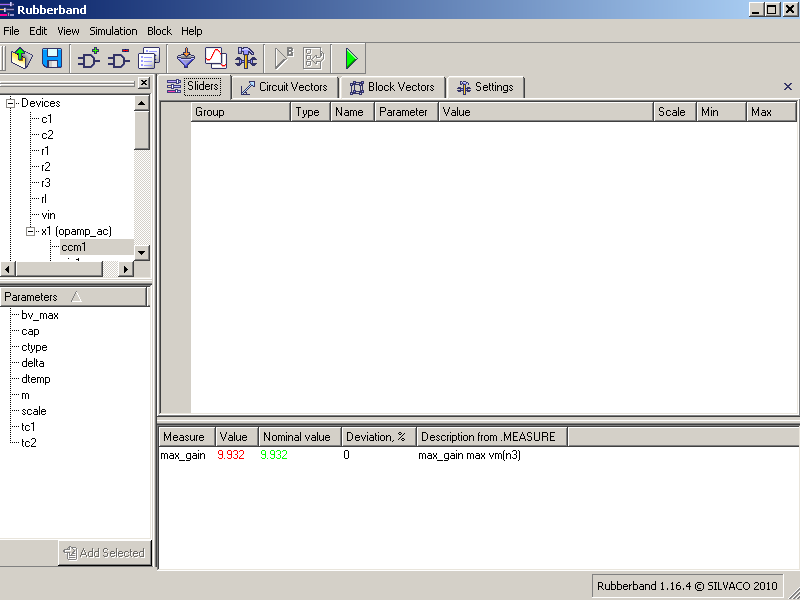Click the add device icon with green plus
The width and height of the screenshot is (800, 600).
click(89, 58)
